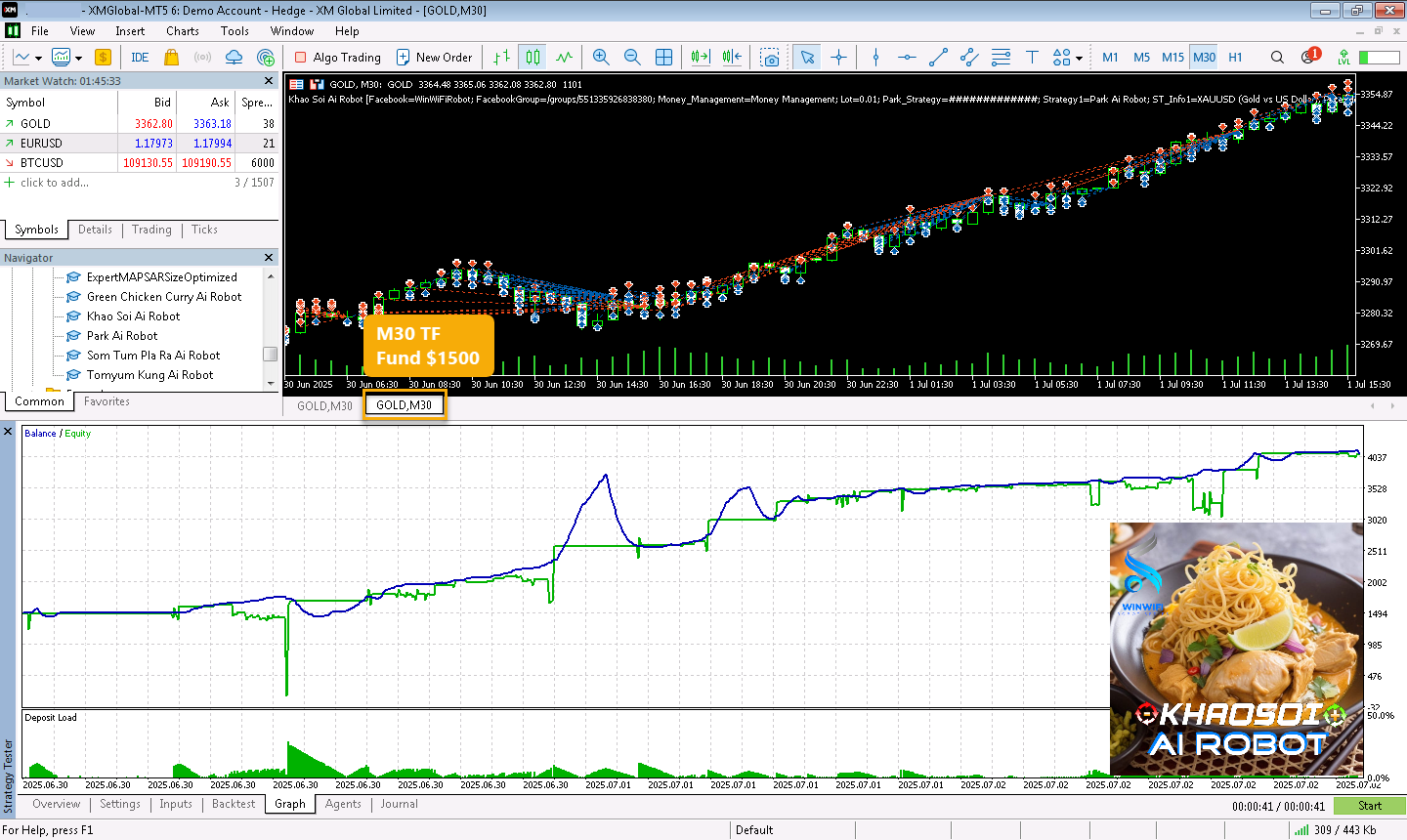The height and width of the screenshot is (840, 1407).
Task: Open the Insert menu
Action: tap(130, 30)
